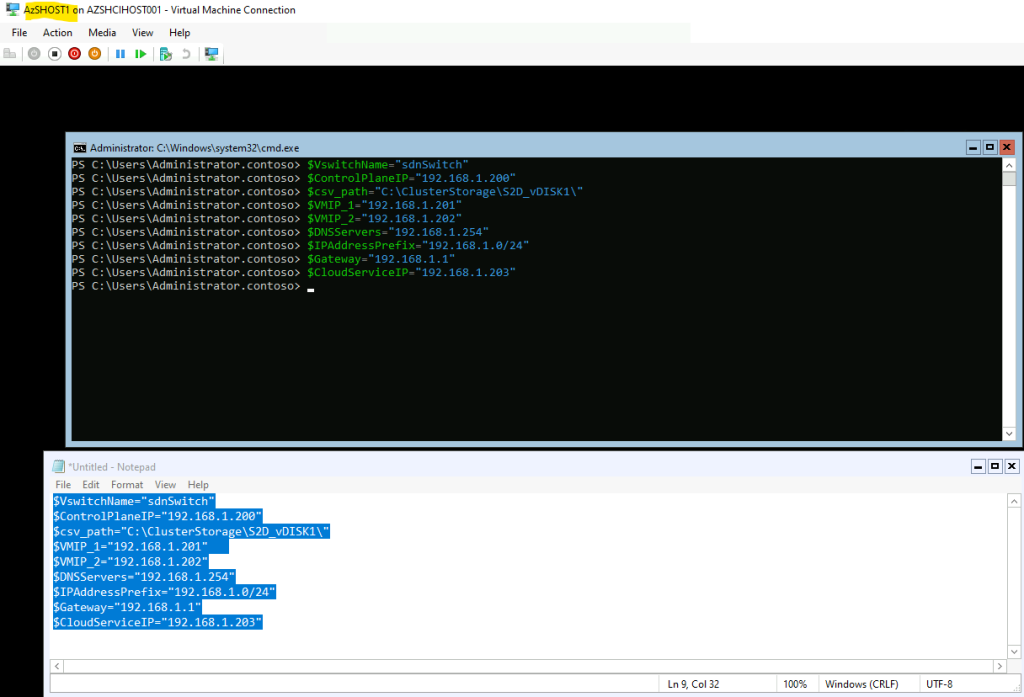Open the VM Connection Help menu
The width and height of the screenshot is (1024, 697).
pos(180,33)
